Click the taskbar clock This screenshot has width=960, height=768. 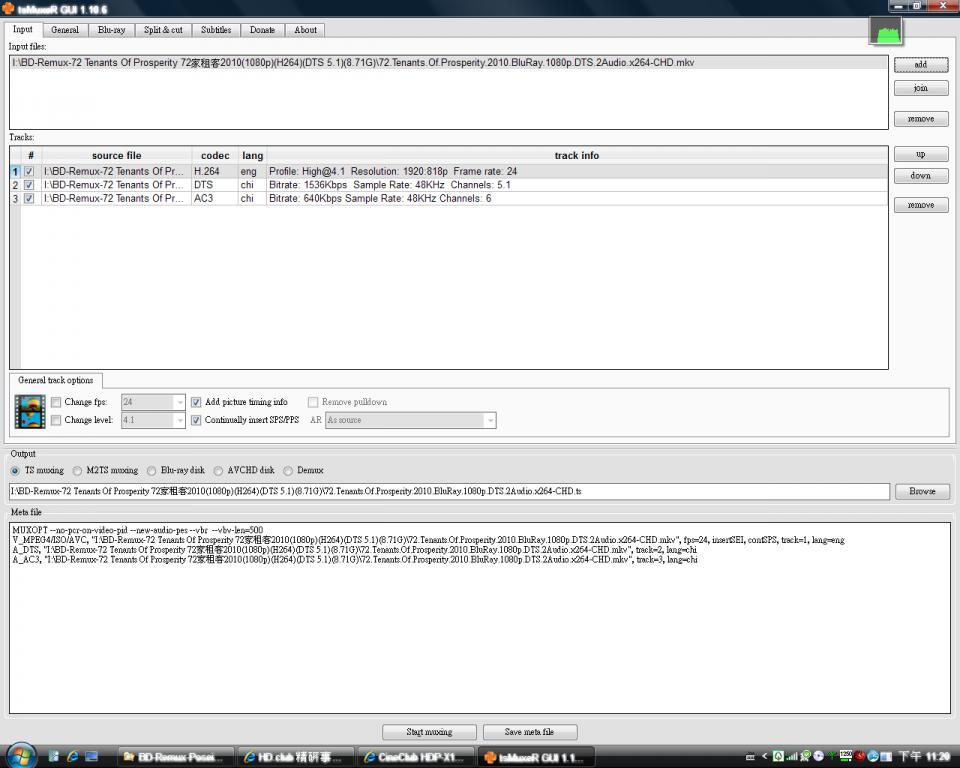(x=924, y=757)
